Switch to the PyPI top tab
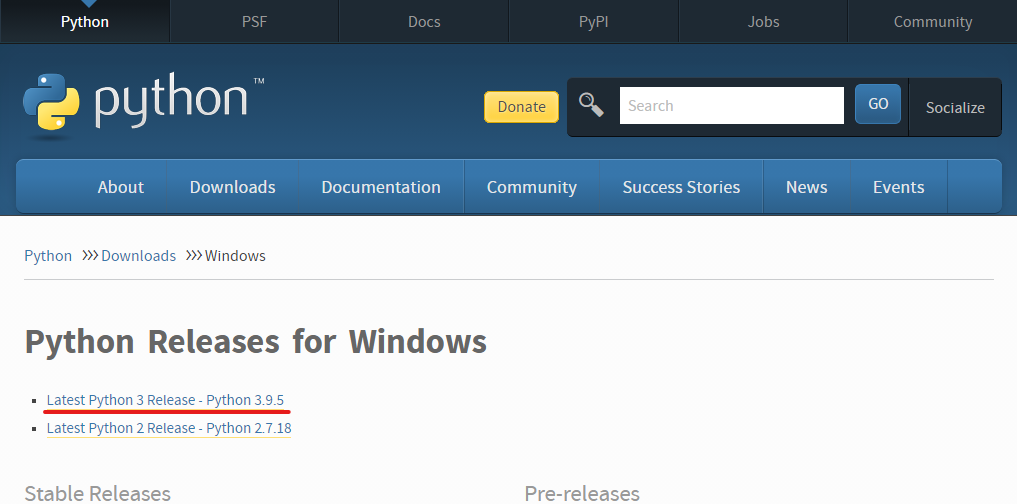Image resolution: width=1017 pixels, height=504 pixels. 593,21
